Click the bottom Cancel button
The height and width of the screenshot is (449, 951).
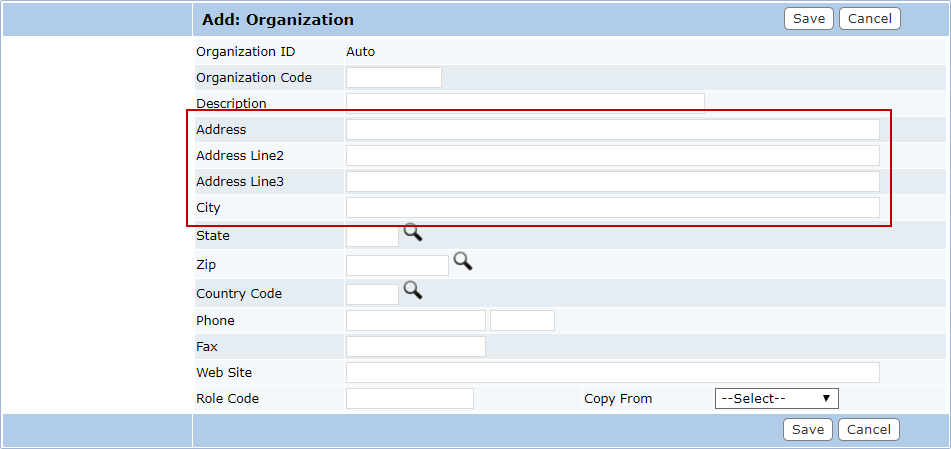[869, 430]
